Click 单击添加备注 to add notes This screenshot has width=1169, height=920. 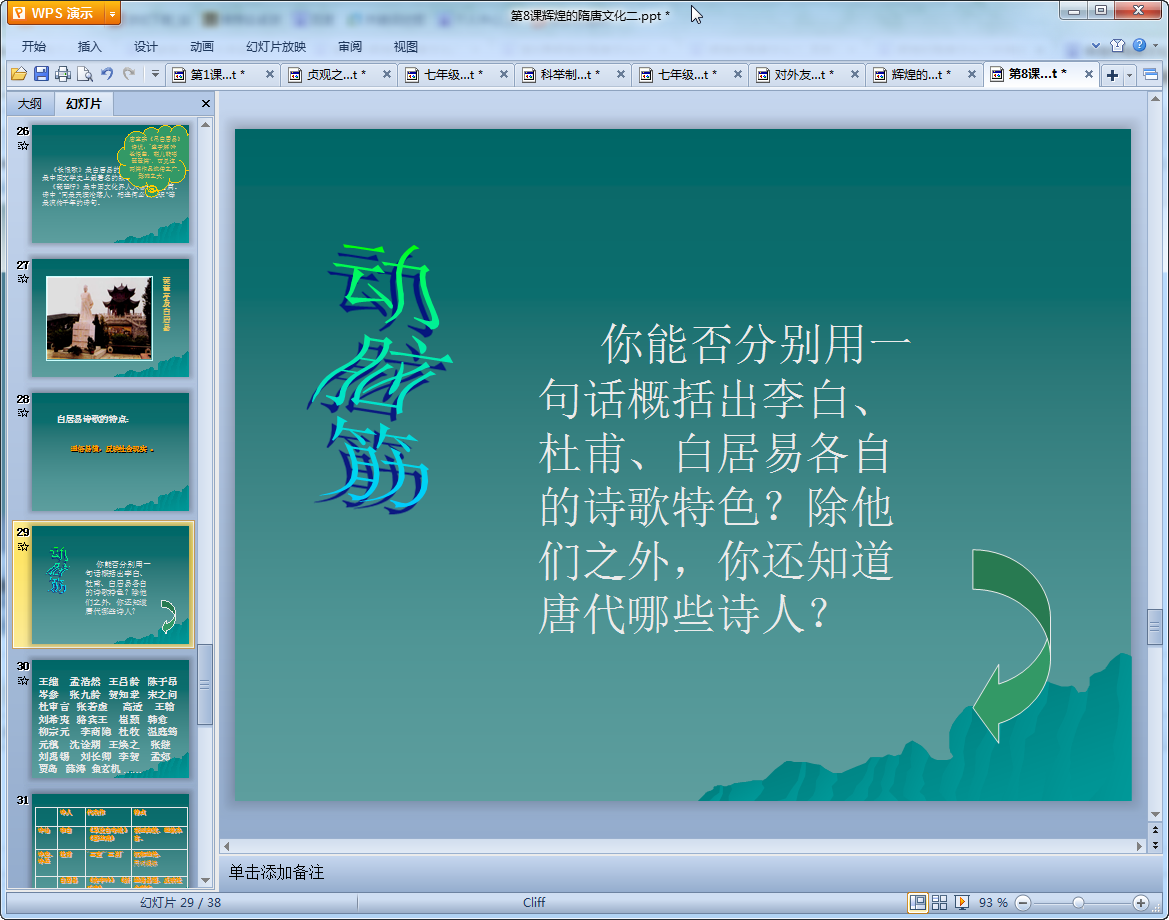277,872
